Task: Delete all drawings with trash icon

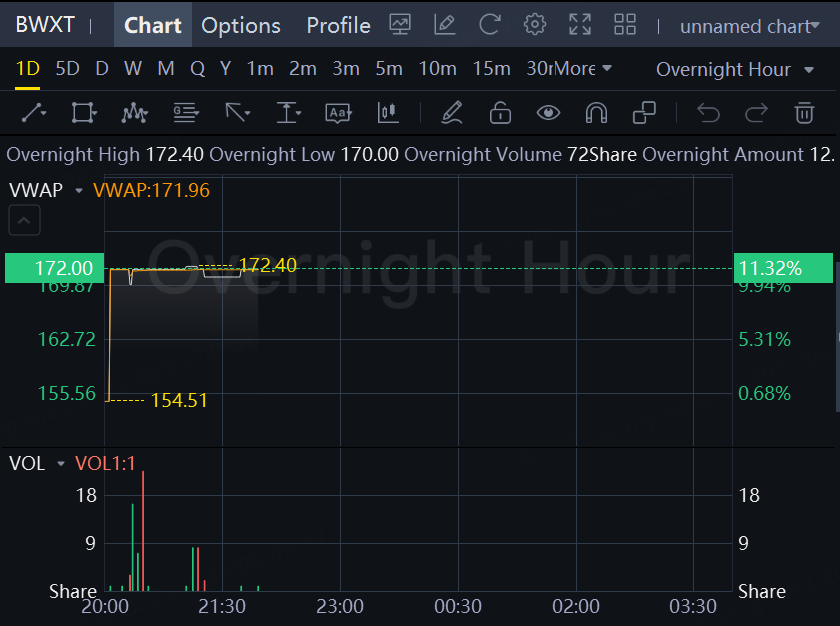Action: pyautogui.click(x=804, y=113)
